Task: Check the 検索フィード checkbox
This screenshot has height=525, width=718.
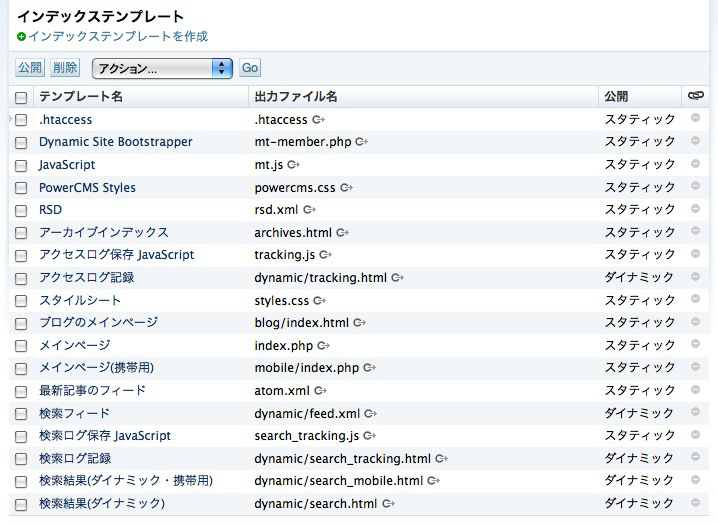Action: click(21, 414)
